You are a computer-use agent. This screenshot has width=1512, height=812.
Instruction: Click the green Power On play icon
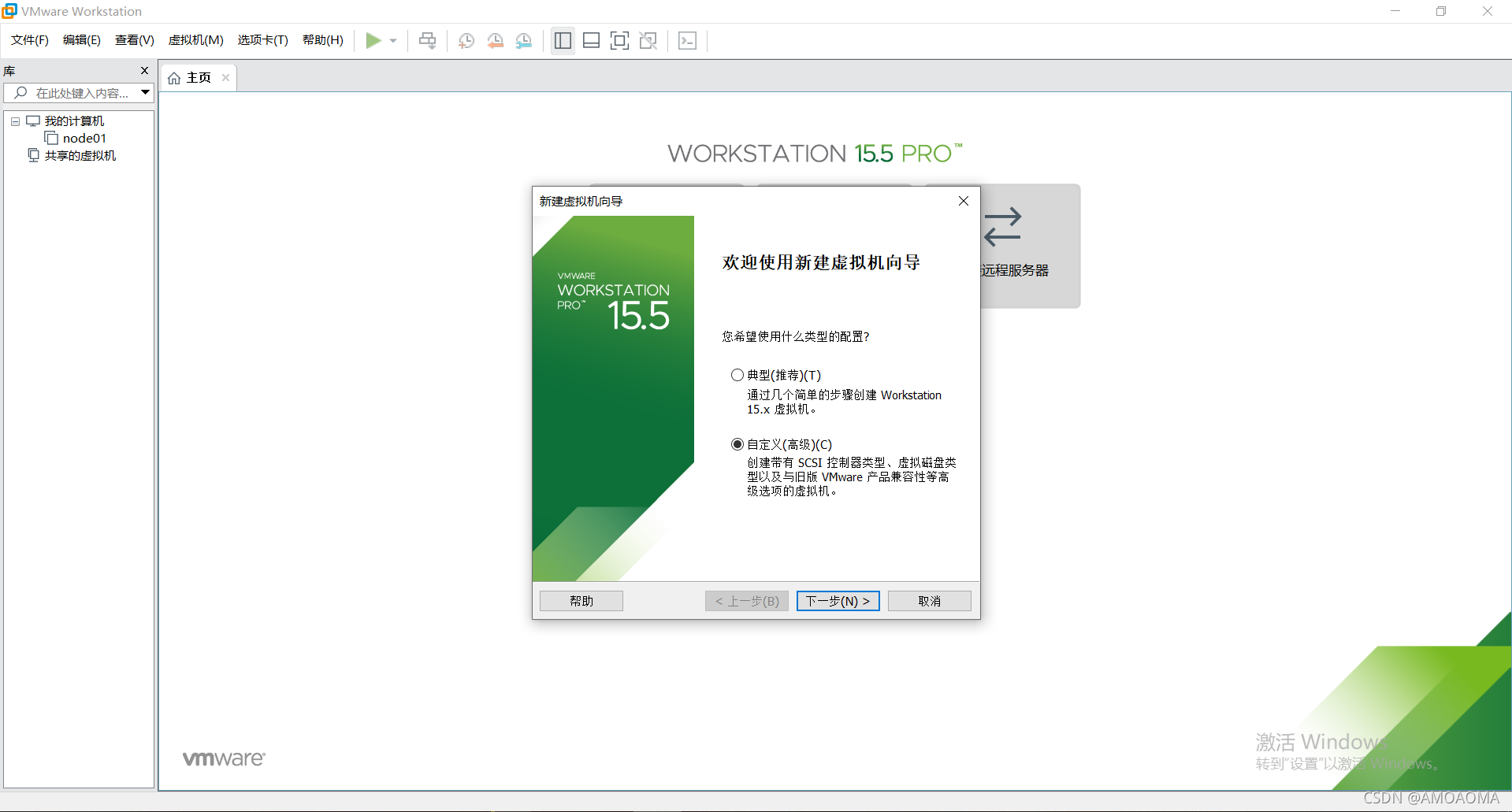[373, 41]
